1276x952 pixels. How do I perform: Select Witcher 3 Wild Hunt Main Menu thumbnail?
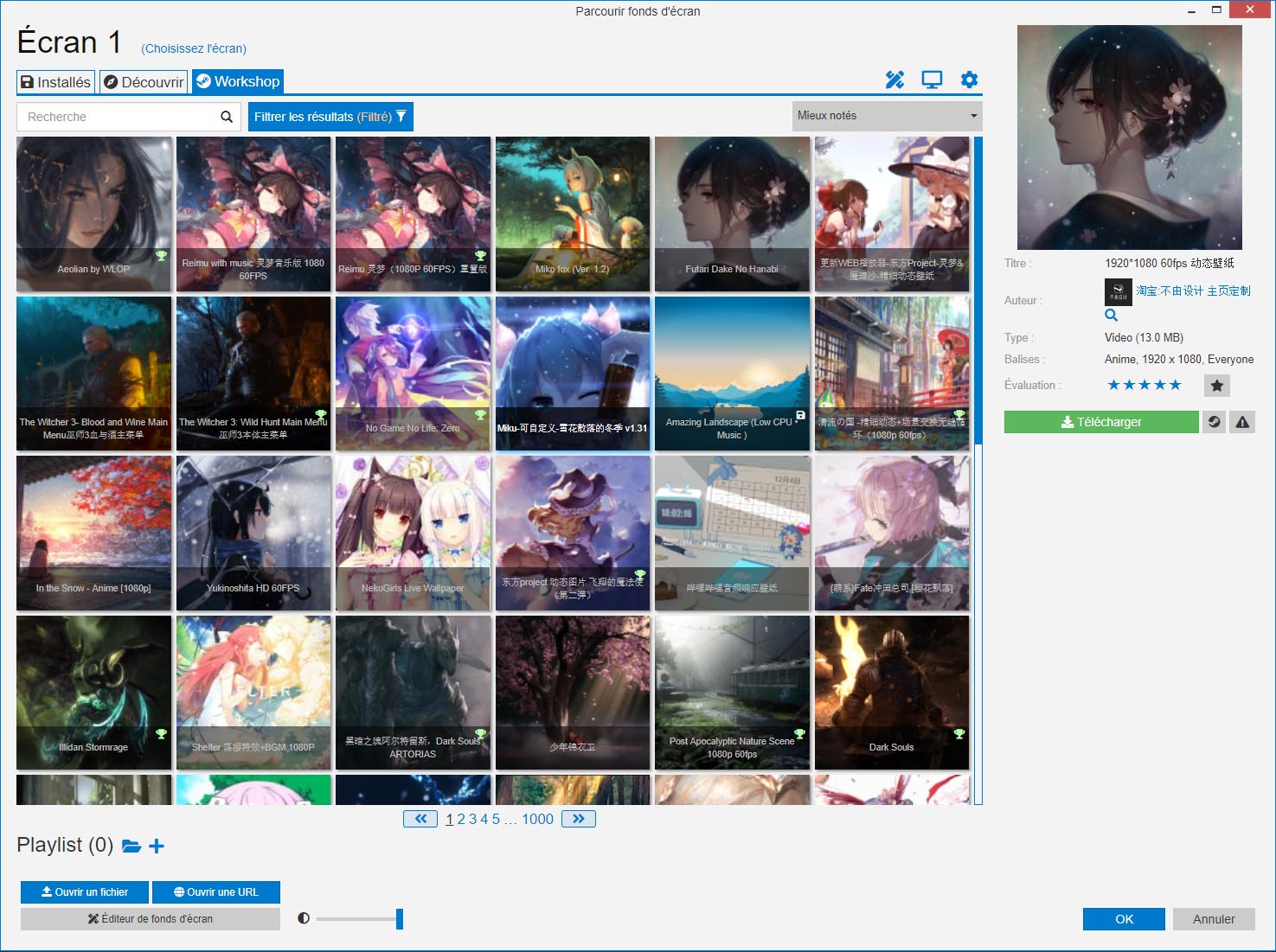[x=253, y=374]
